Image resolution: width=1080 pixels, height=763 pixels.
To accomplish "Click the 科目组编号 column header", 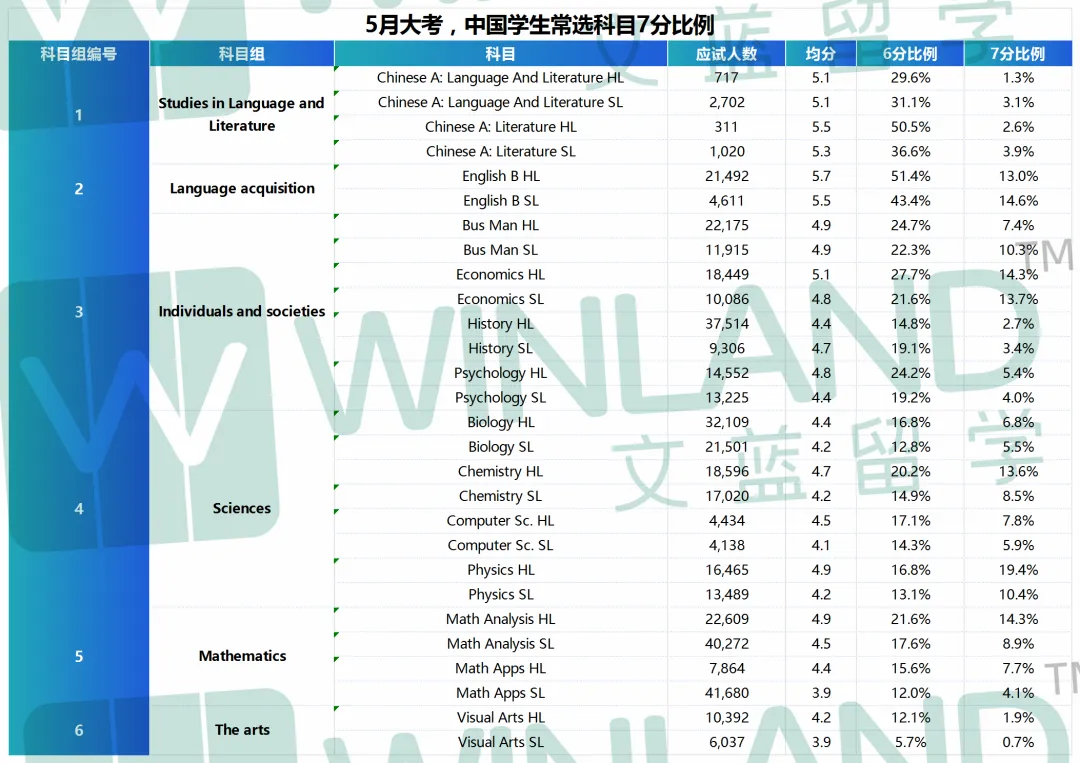I will [x=79, y=54].
